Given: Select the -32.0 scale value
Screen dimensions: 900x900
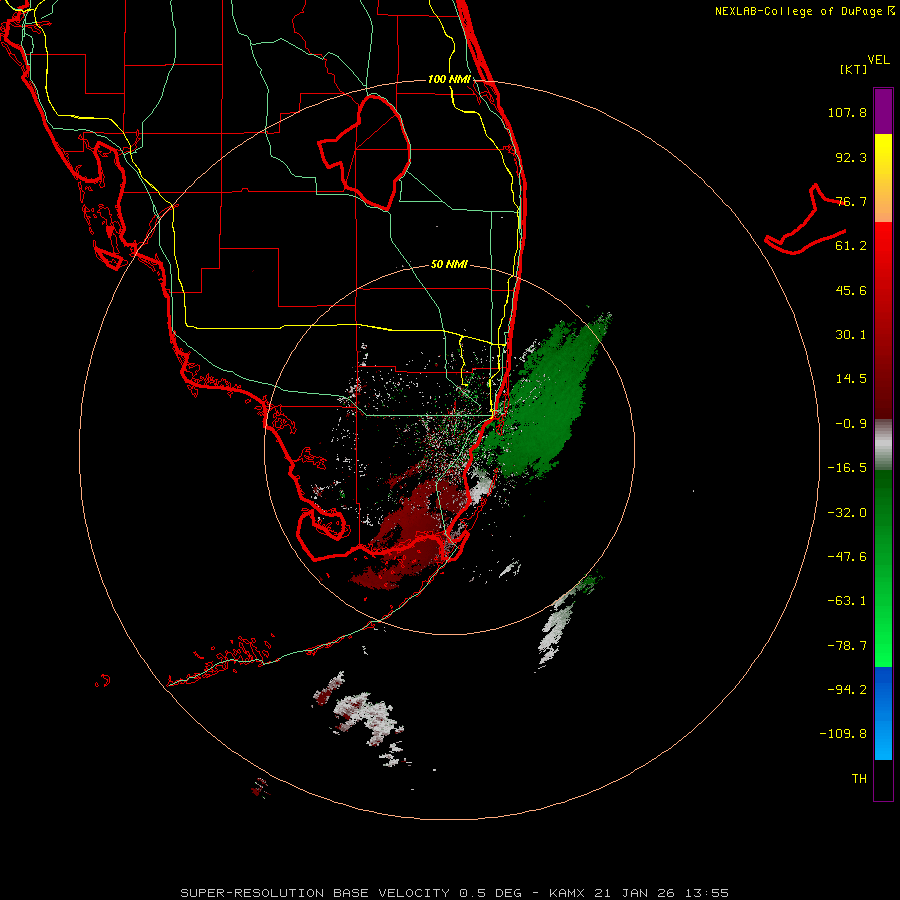Looking at the screenshot, I should 847,513.
